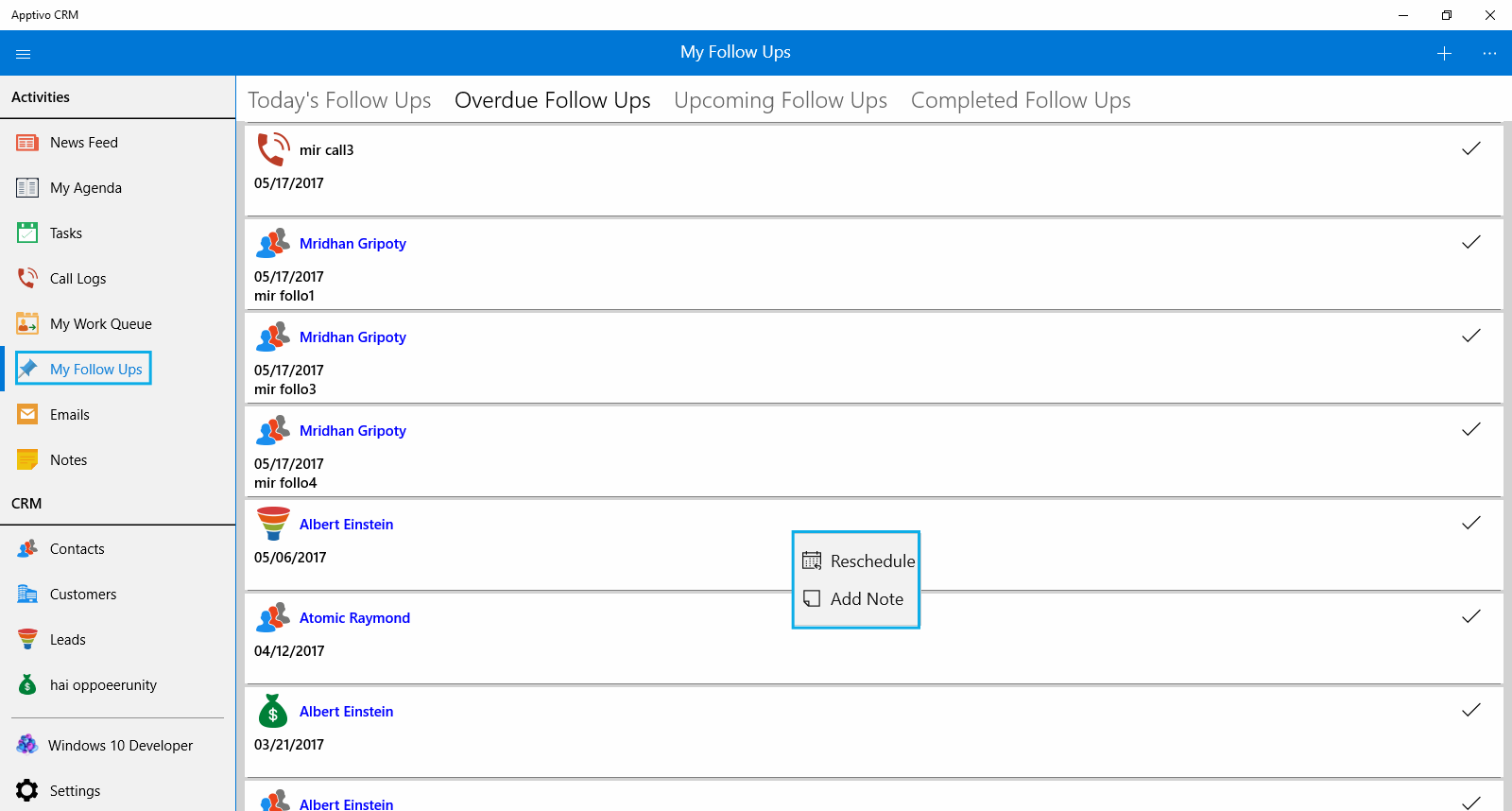
Task: Open My Work Queue
Action: [100, 324]
